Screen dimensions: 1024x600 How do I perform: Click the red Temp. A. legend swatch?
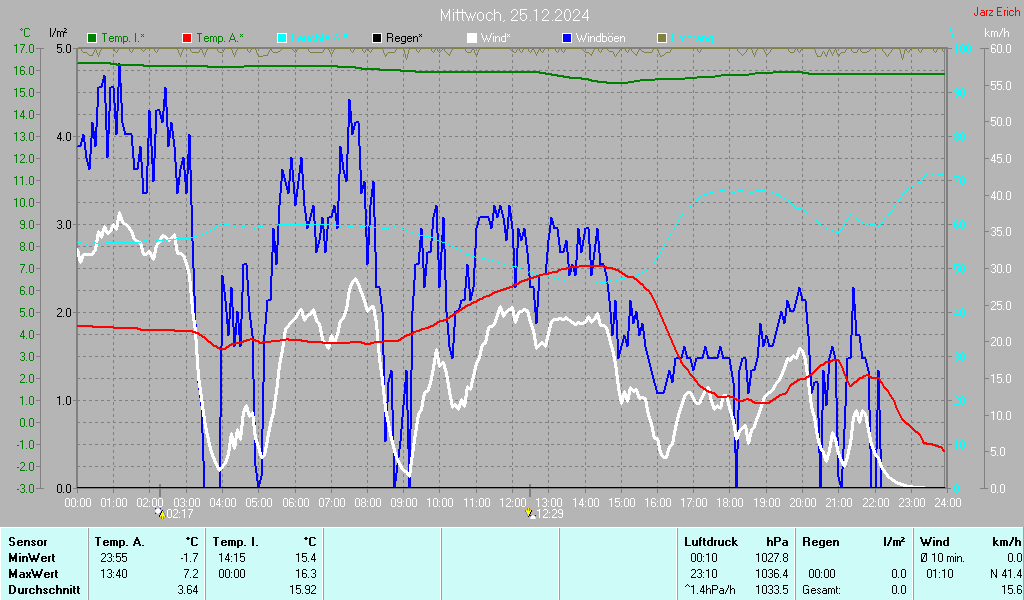coord(187,38)
